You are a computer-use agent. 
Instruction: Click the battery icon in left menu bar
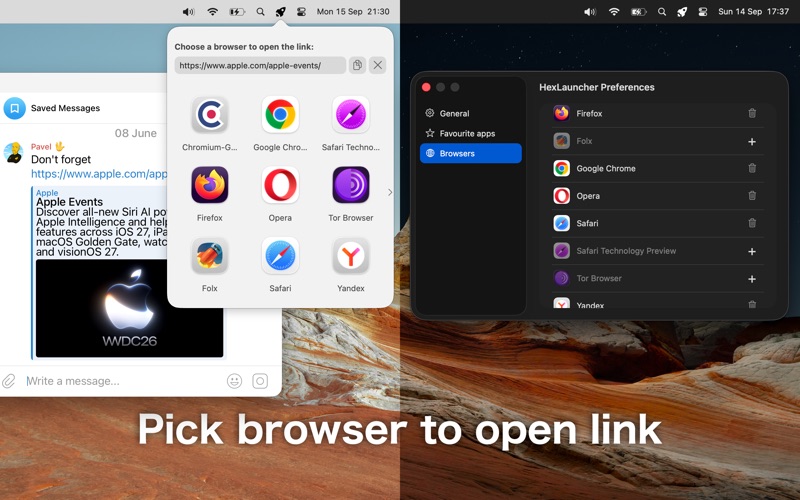point(237,11)
